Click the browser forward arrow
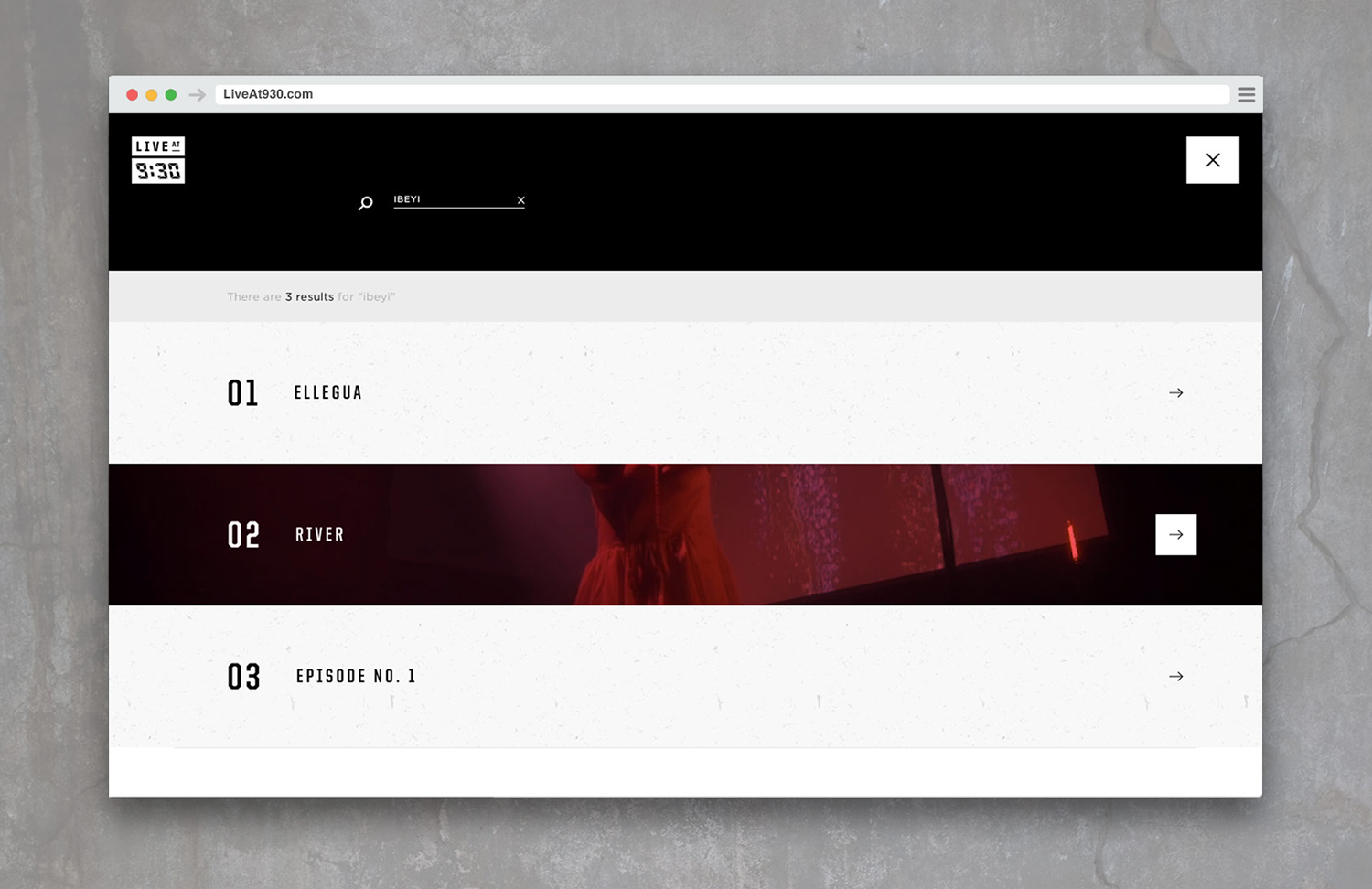1372x889 pixels. (x=197, y=95)
